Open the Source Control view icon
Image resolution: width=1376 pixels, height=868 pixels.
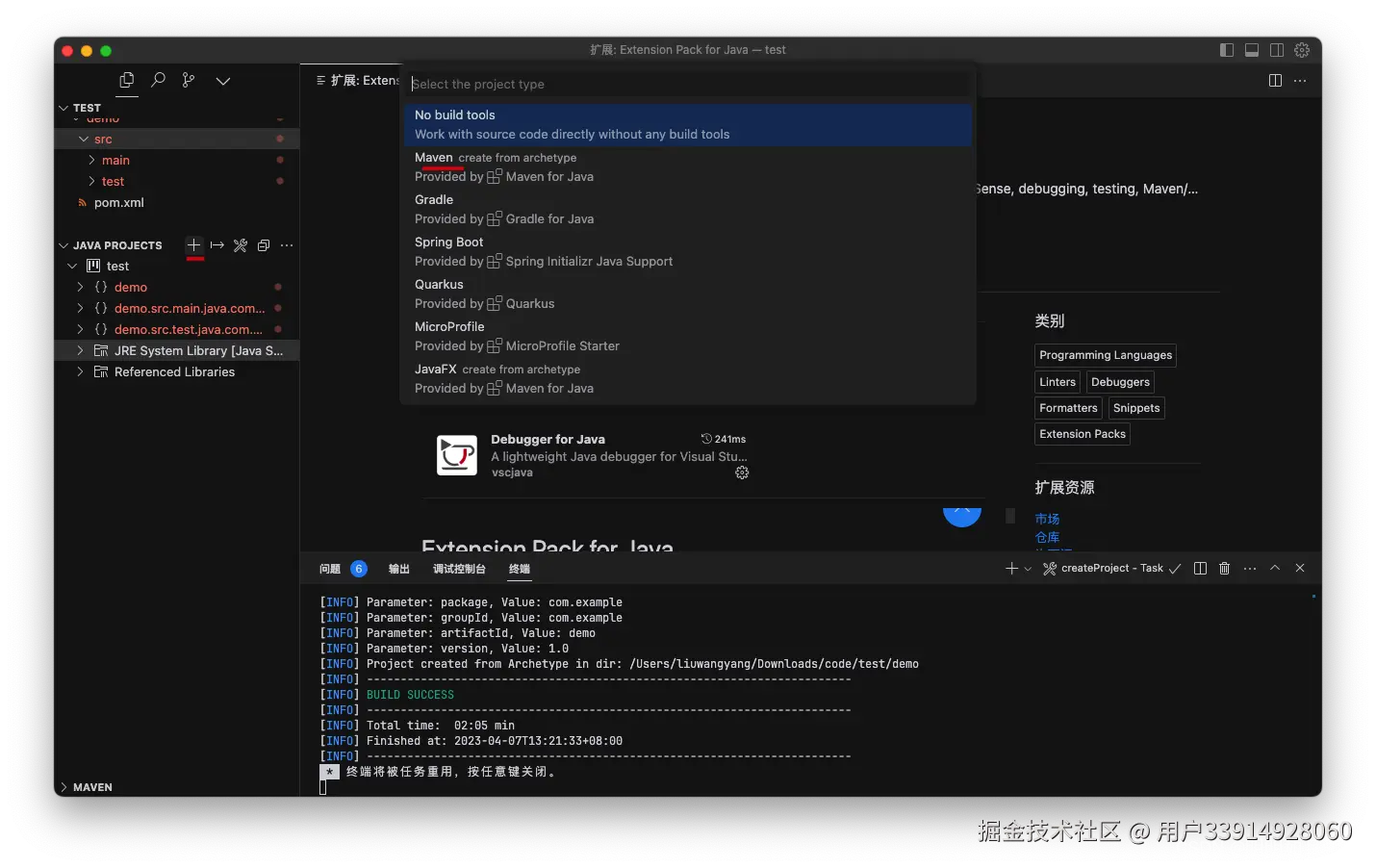coord(189,81)
